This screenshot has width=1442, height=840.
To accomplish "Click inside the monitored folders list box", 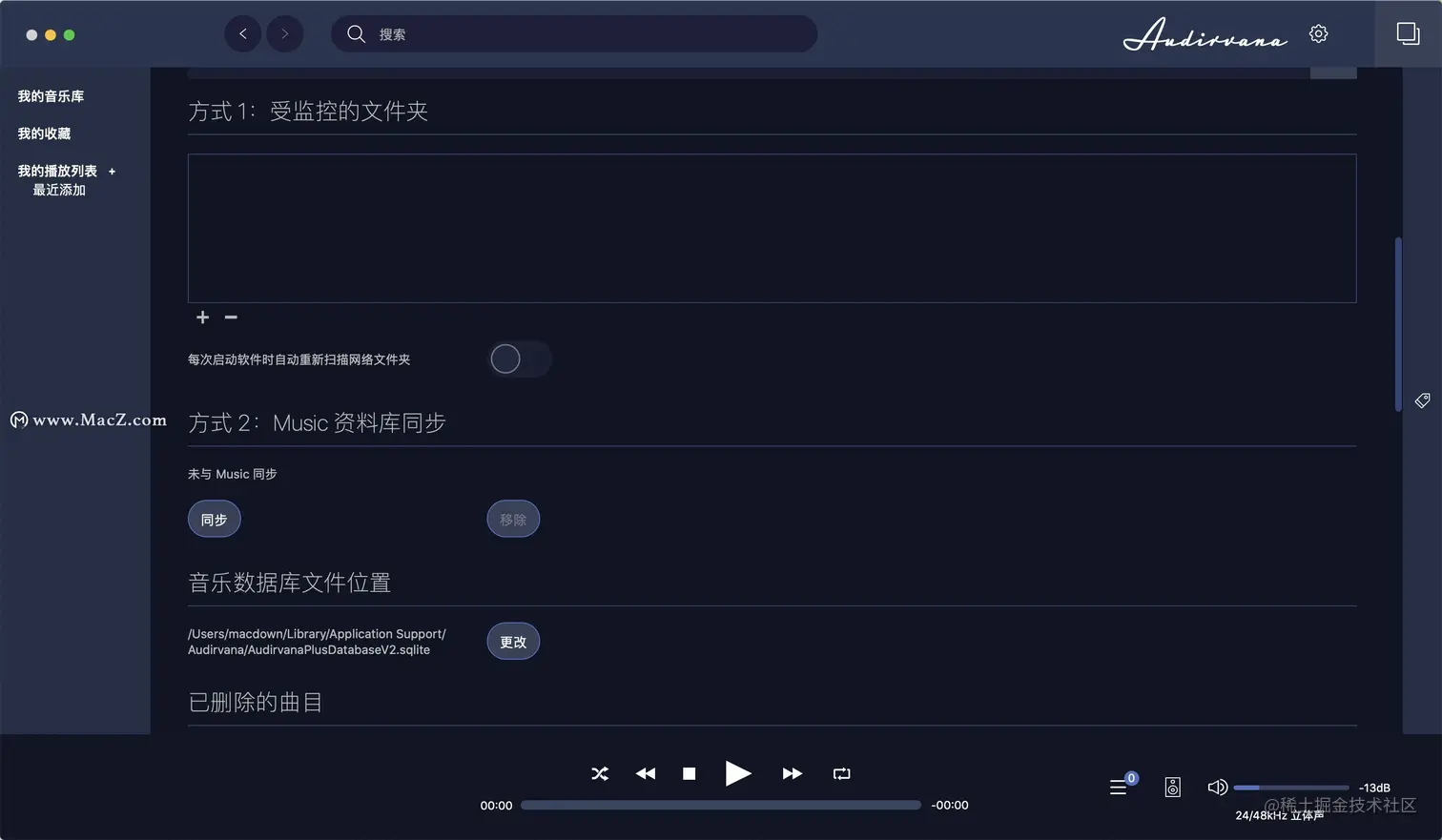I will 772,228.
